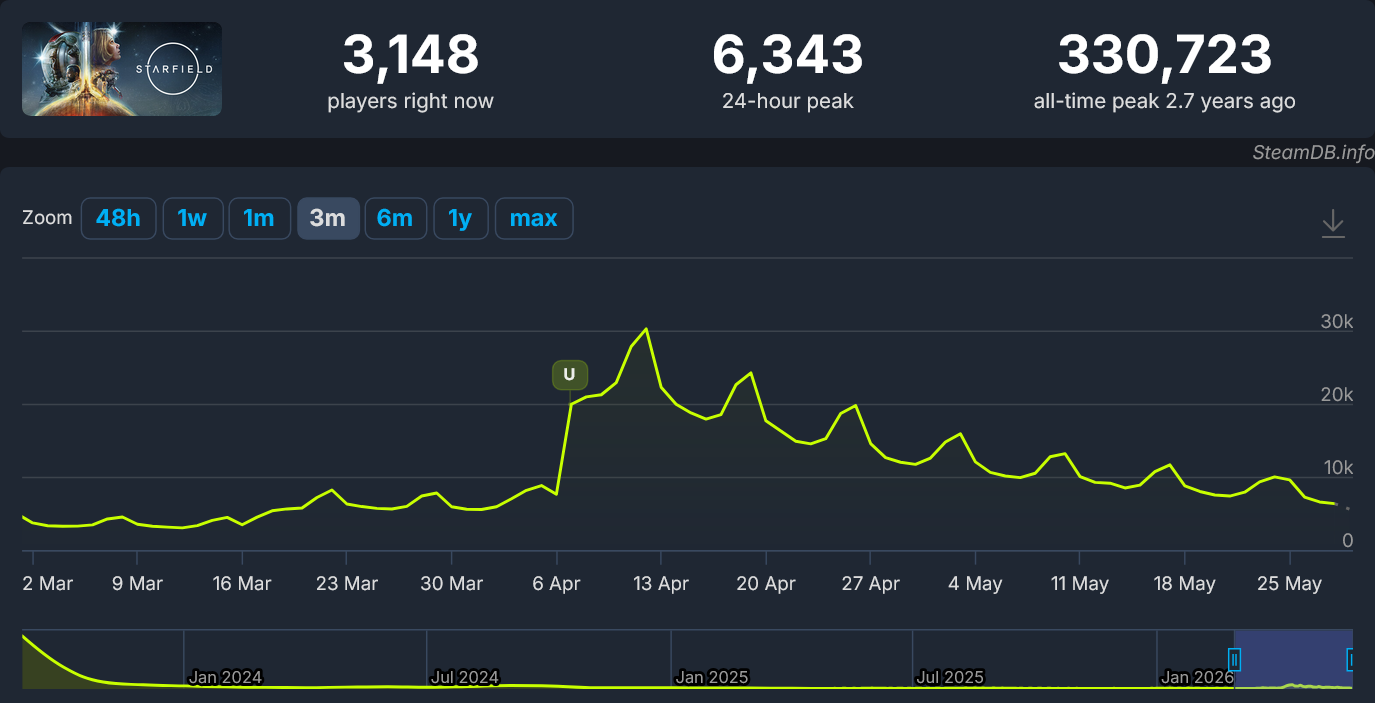Choose the 3m zoom range
Screen dimensions: 1375x703
[x=328, y=218]
